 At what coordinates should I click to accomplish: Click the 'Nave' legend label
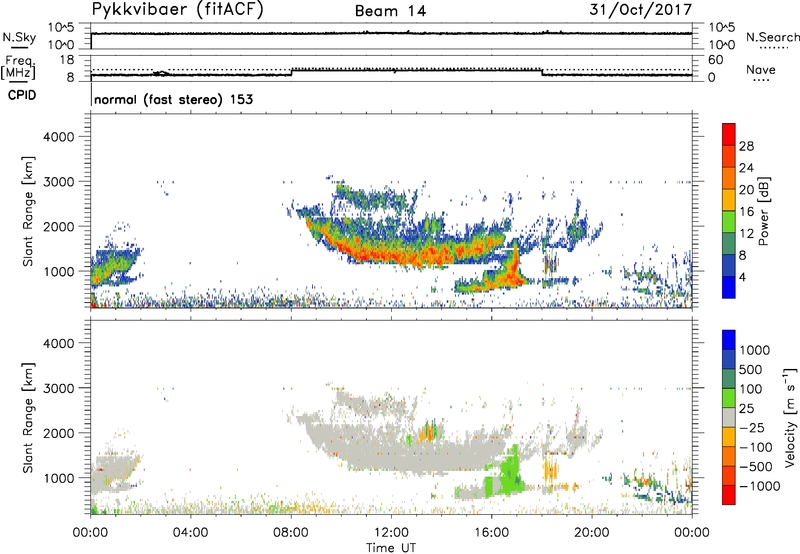(761, 69)
